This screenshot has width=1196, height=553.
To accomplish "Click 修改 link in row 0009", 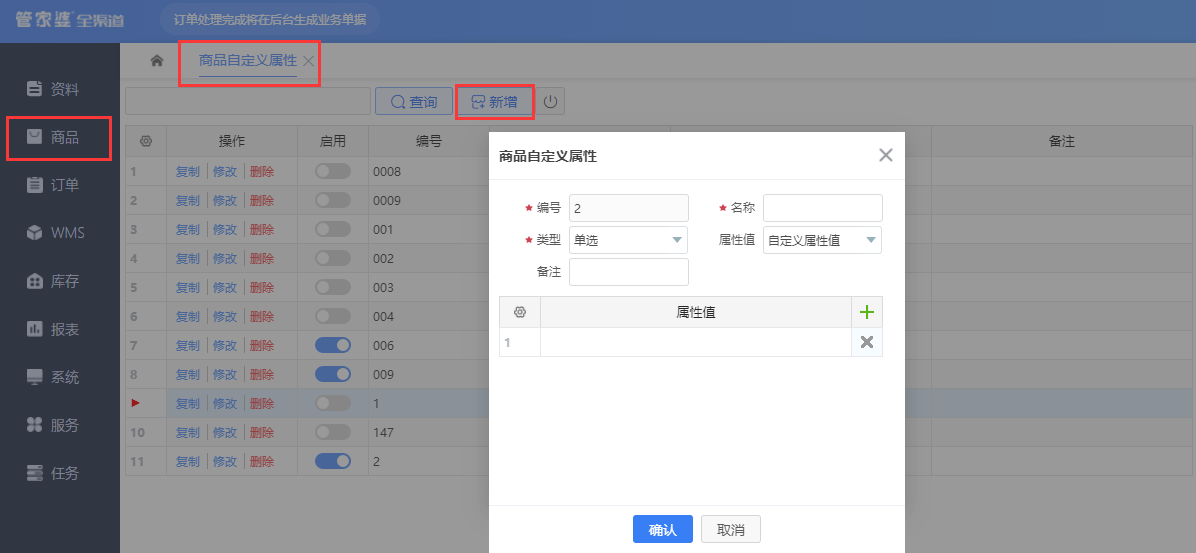I will pos(225,201).
